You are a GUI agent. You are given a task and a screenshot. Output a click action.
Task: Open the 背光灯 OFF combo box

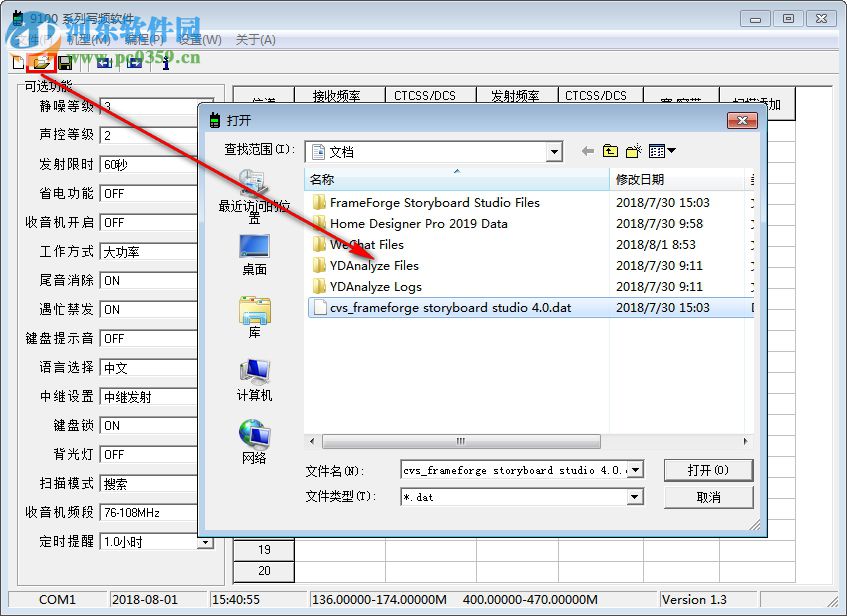click(x=149, y=455)
